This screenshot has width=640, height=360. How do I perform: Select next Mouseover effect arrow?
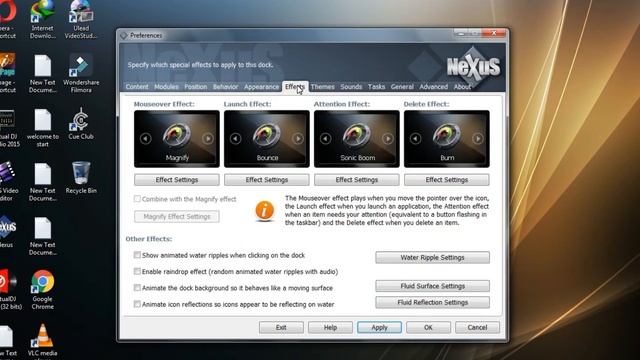[208, 139]
